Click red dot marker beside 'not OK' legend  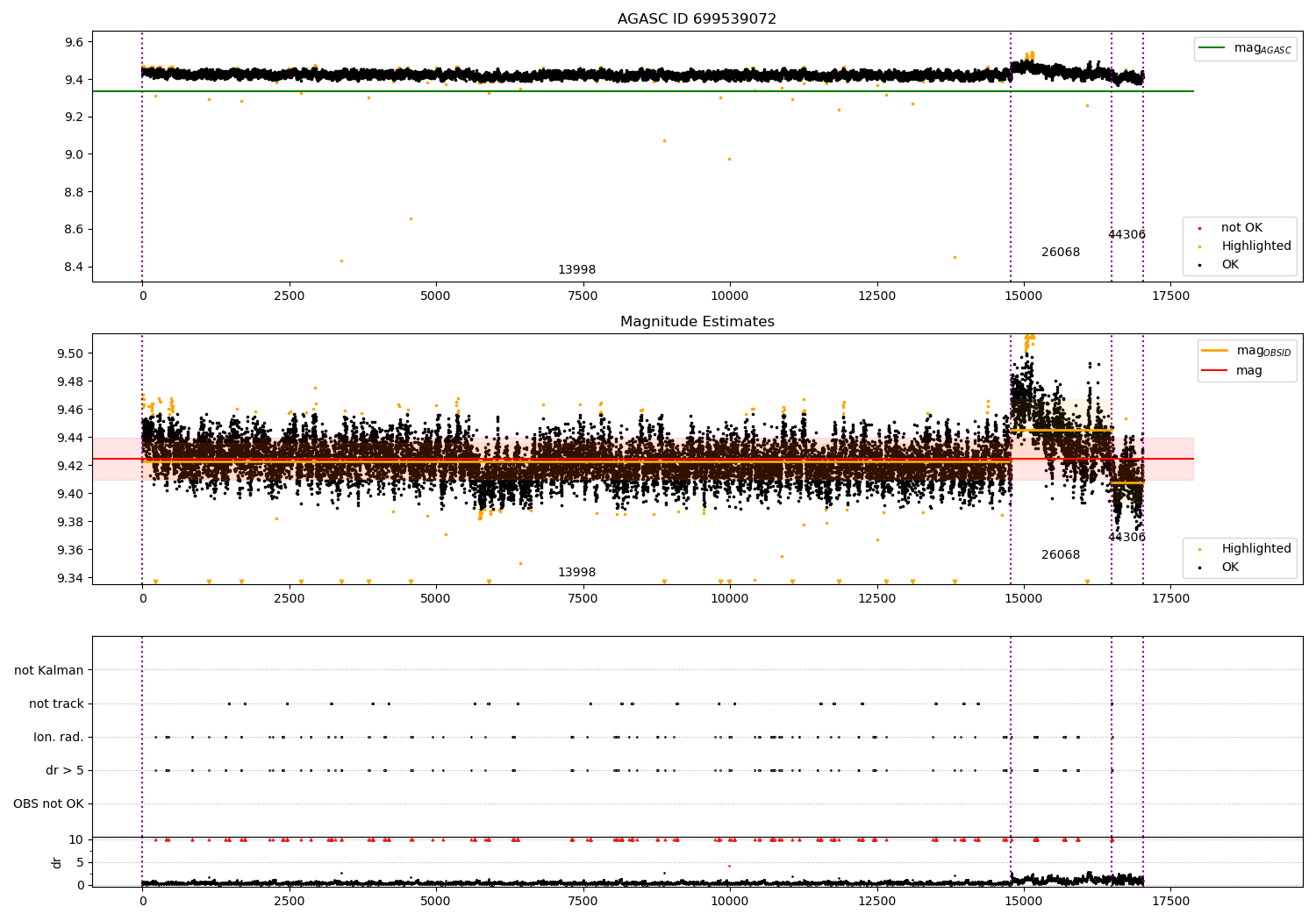1199,229
